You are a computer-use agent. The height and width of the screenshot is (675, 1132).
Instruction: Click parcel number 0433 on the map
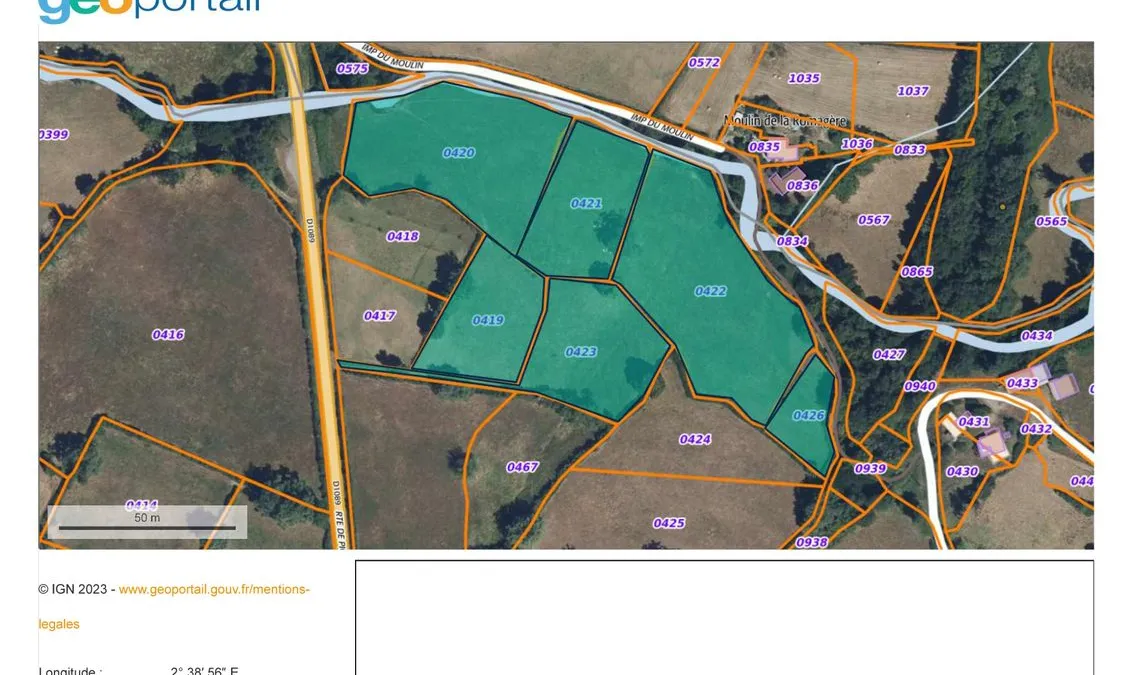click(x=1022, y=383)
